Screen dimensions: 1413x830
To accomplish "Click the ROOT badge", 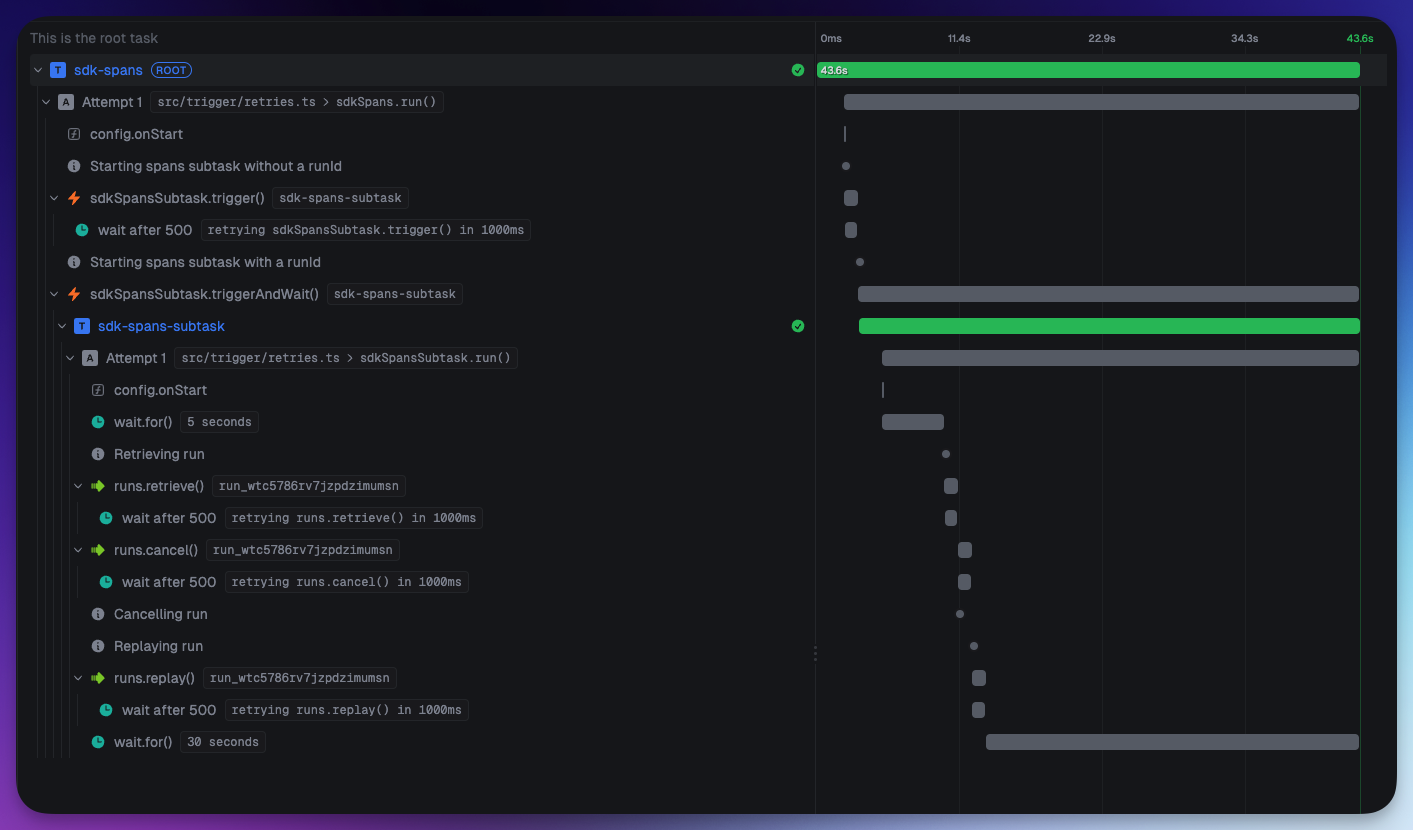I will point(171,70).
